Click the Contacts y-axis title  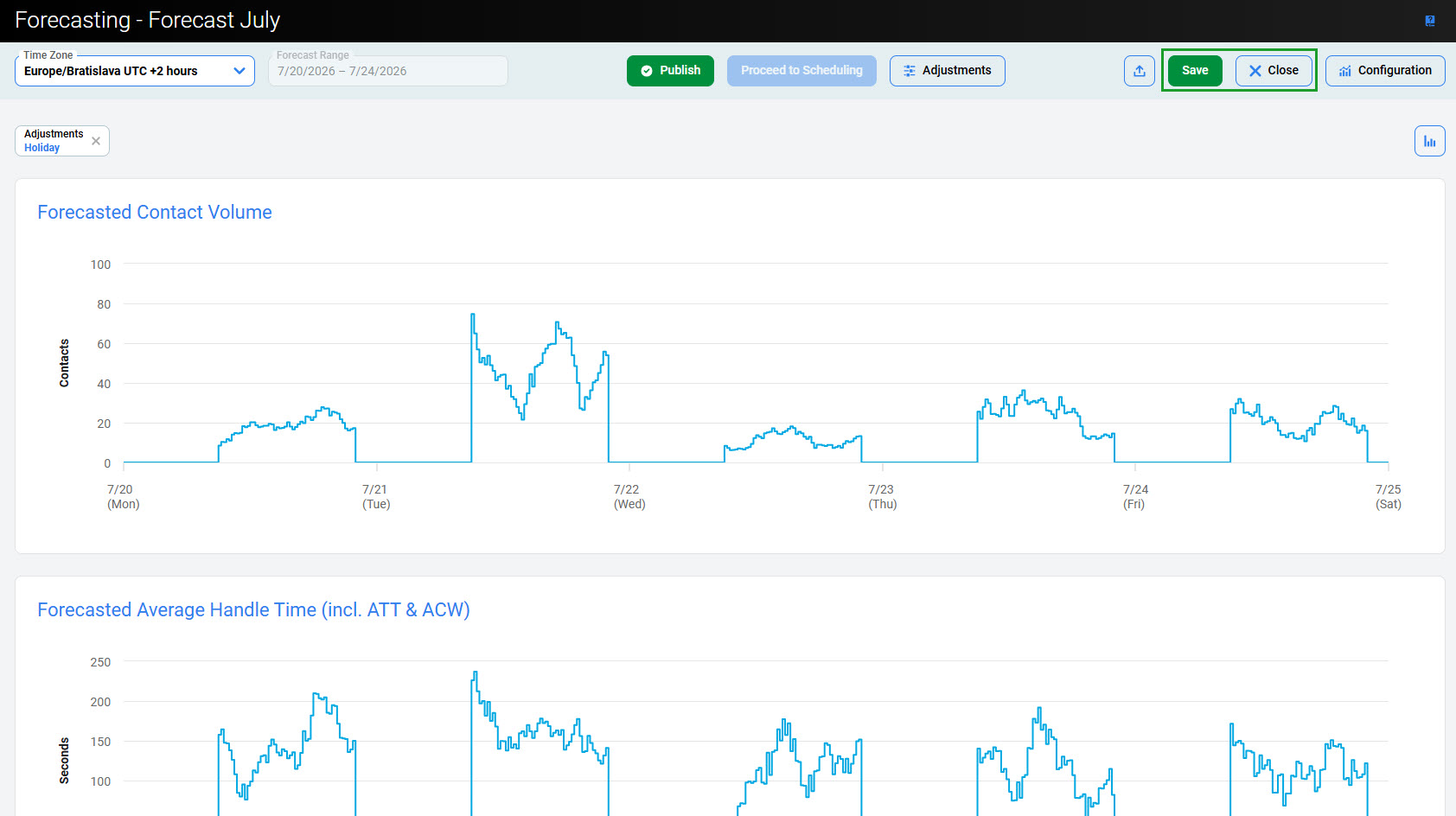64,363
